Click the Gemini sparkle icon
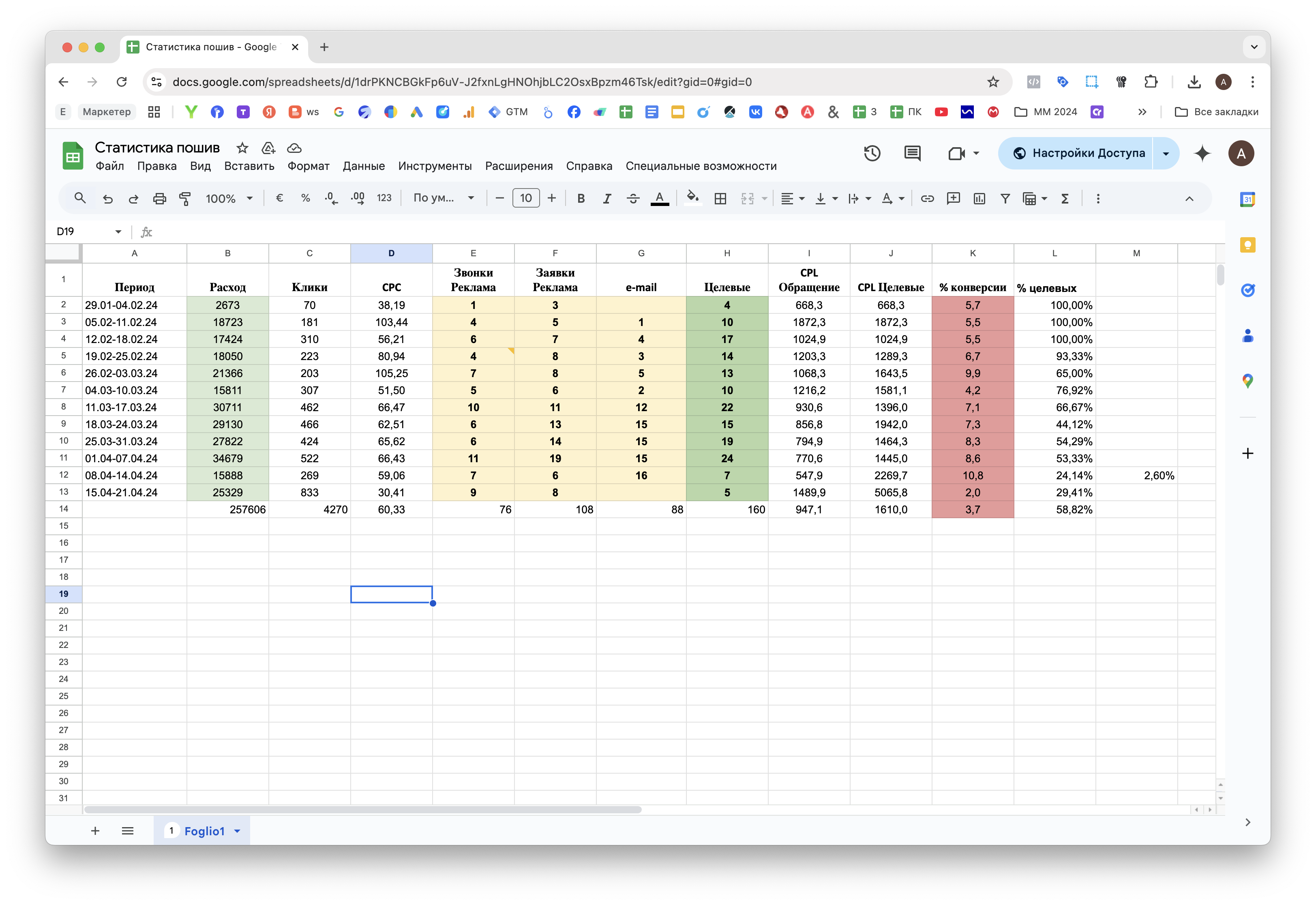This screenshot has height=905, width=1316. 1202,153
